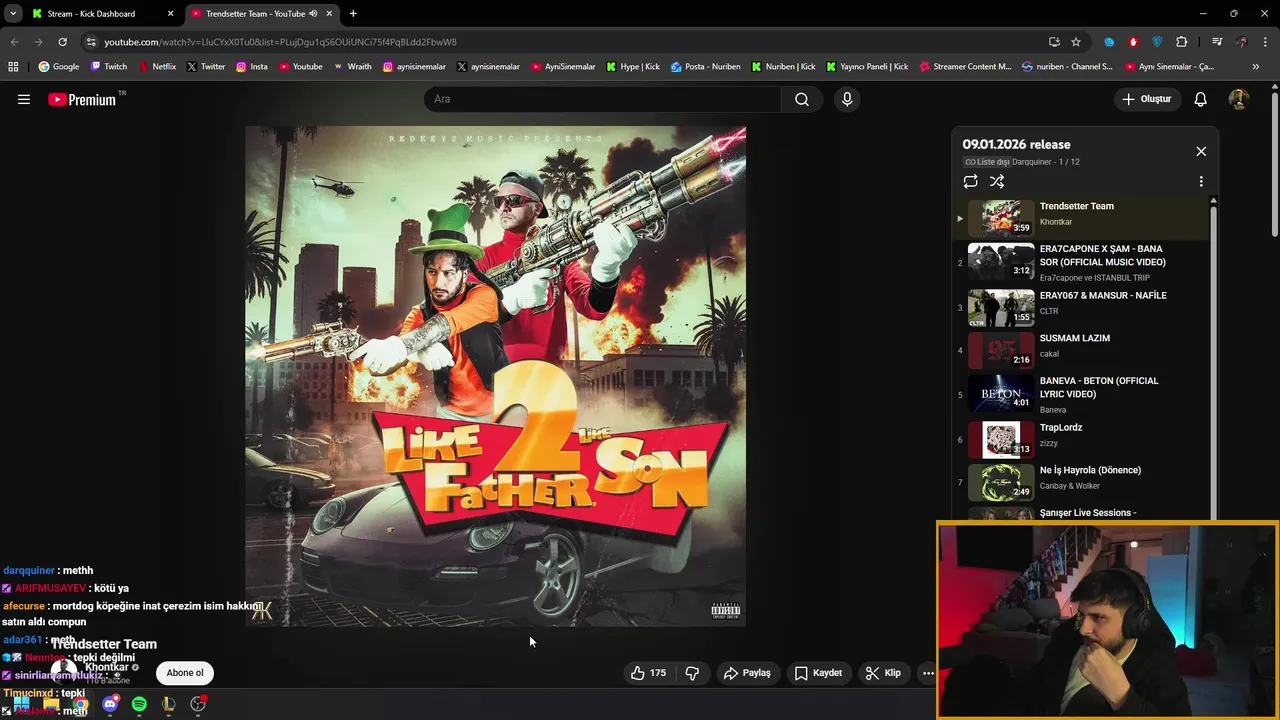Open the Windows Start button

(x=21, y=704)
